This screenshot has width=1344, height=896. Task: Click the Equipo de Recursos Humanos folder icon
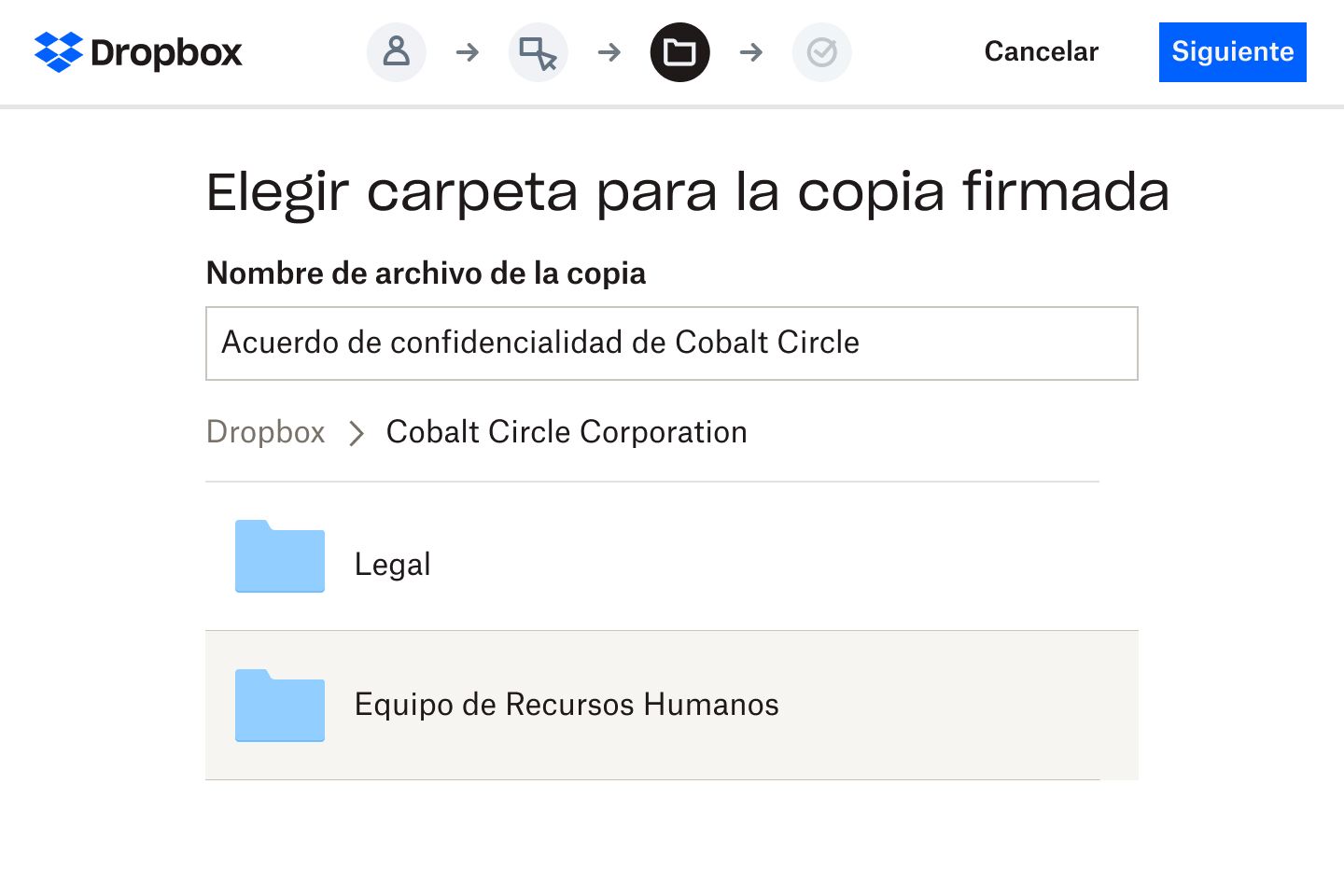pos(280,706)
